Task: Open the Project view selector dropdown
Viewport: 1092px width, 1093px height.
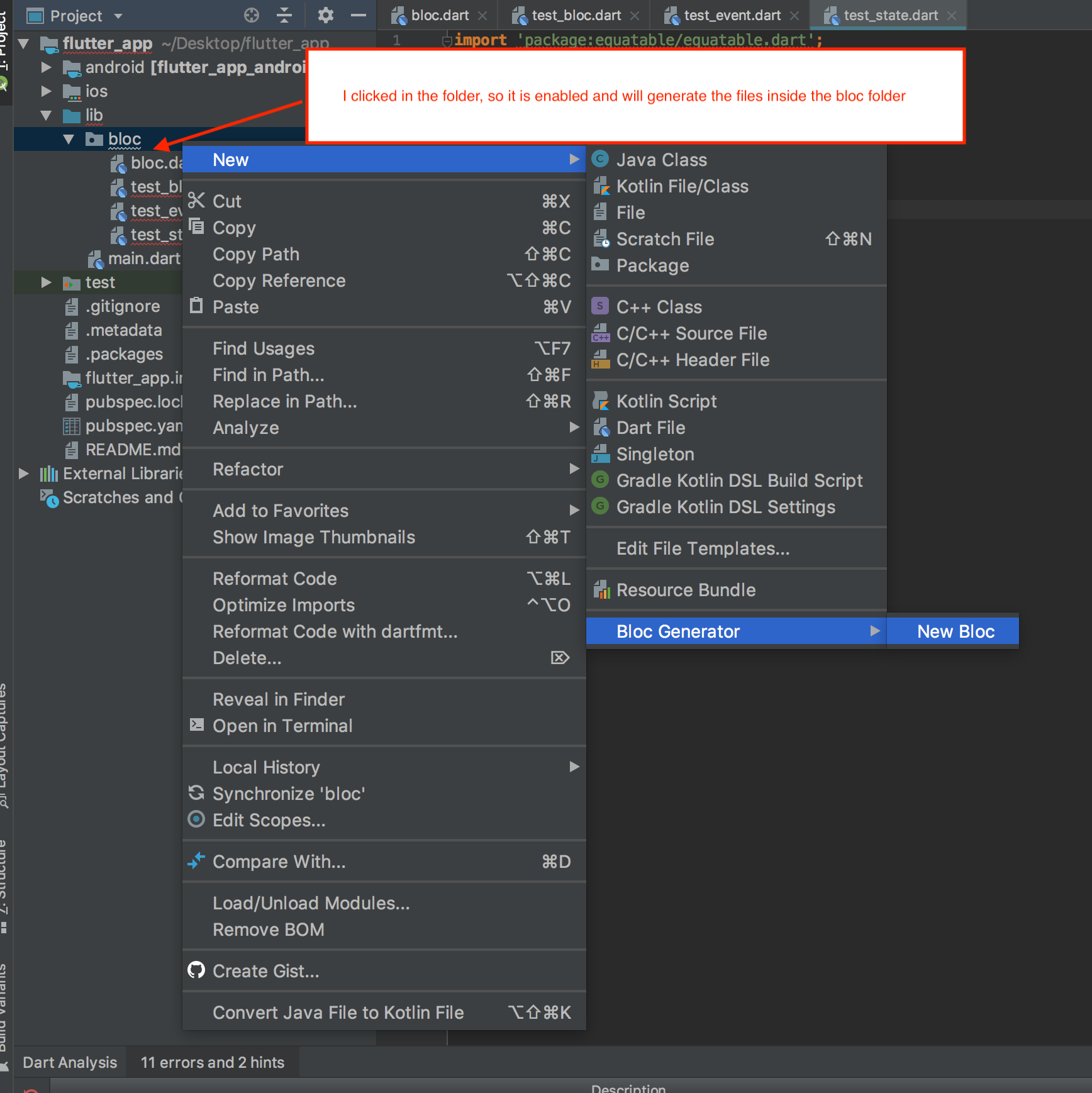Action: (118, 16)
